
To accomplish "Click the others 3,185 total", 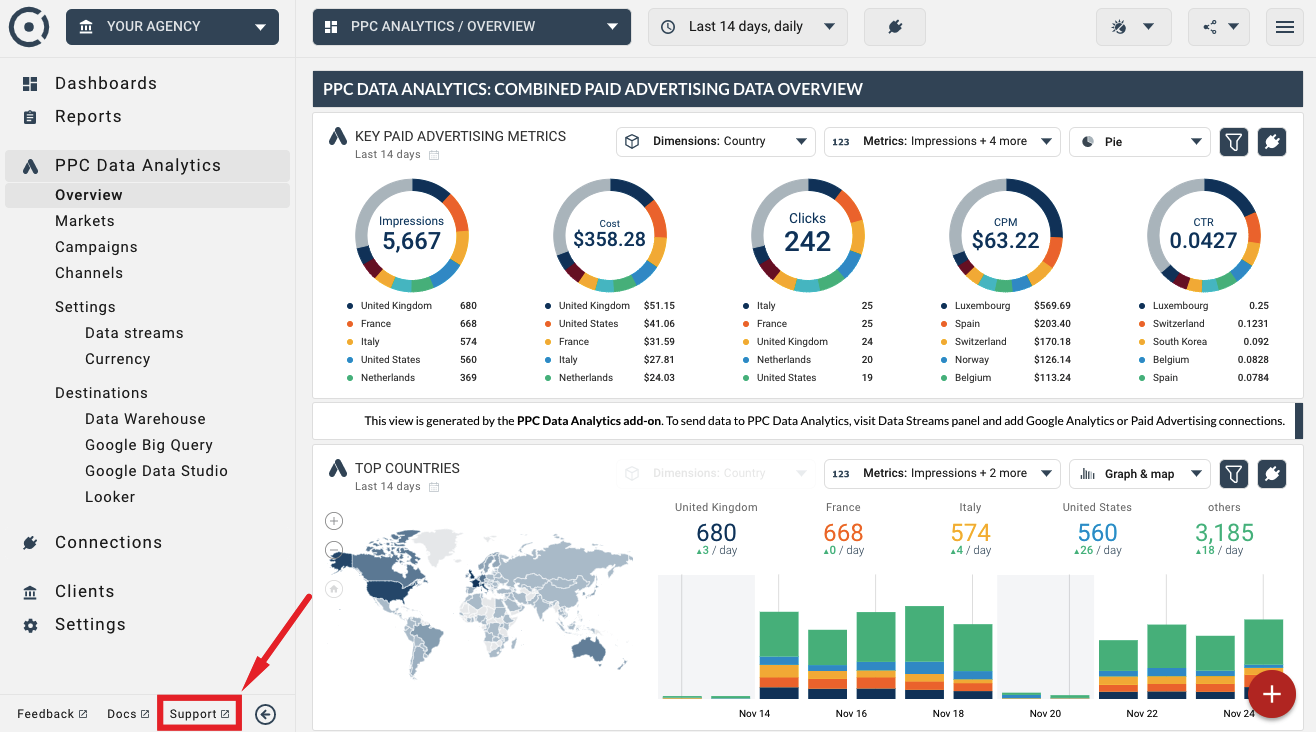I will tap(1224, 533).
